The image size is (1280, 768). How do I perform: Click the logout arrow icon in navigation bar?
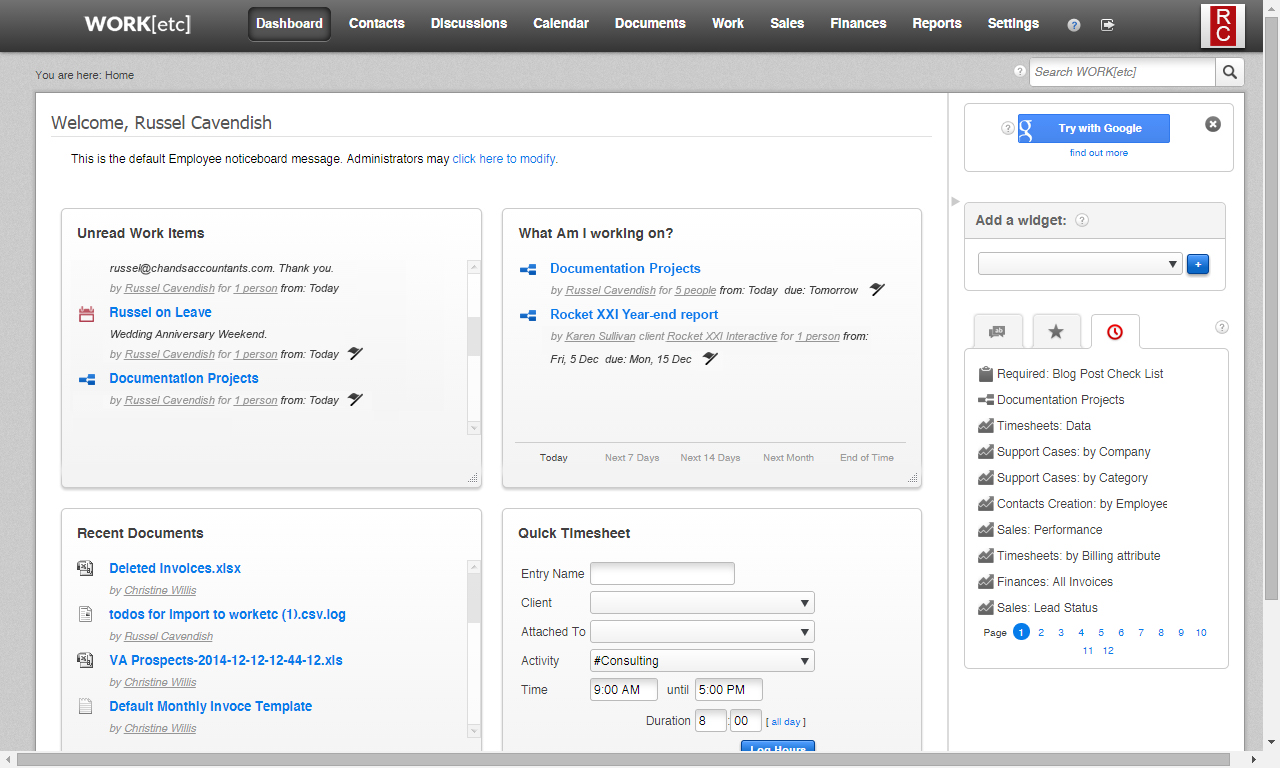[1107, 25]
